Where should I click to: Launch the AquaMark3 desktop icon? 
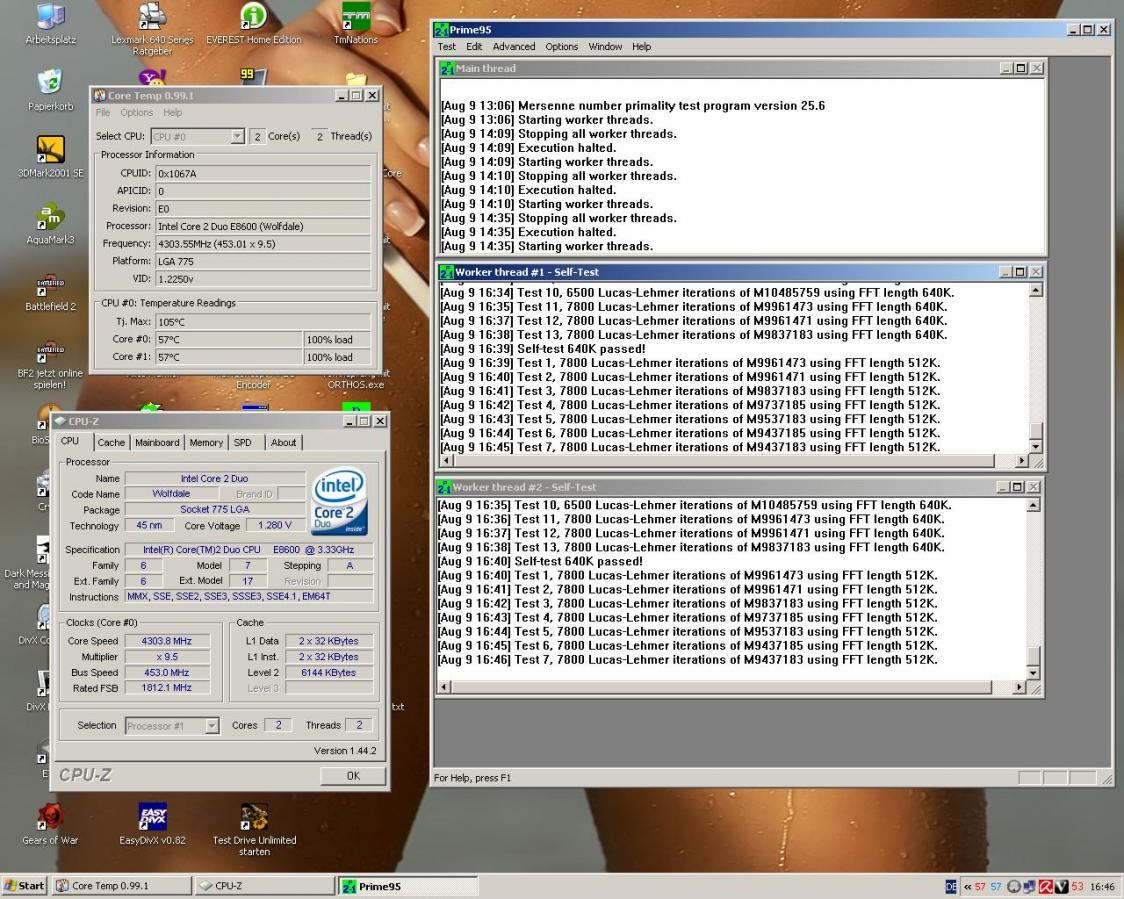pos(50,223)
